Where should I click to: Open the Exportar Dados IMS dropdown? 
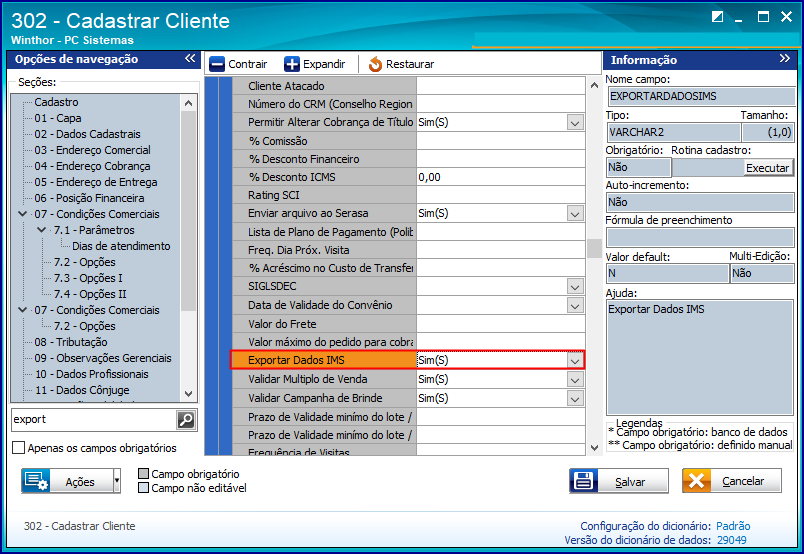pyautogui.click(x=575, y=361)
